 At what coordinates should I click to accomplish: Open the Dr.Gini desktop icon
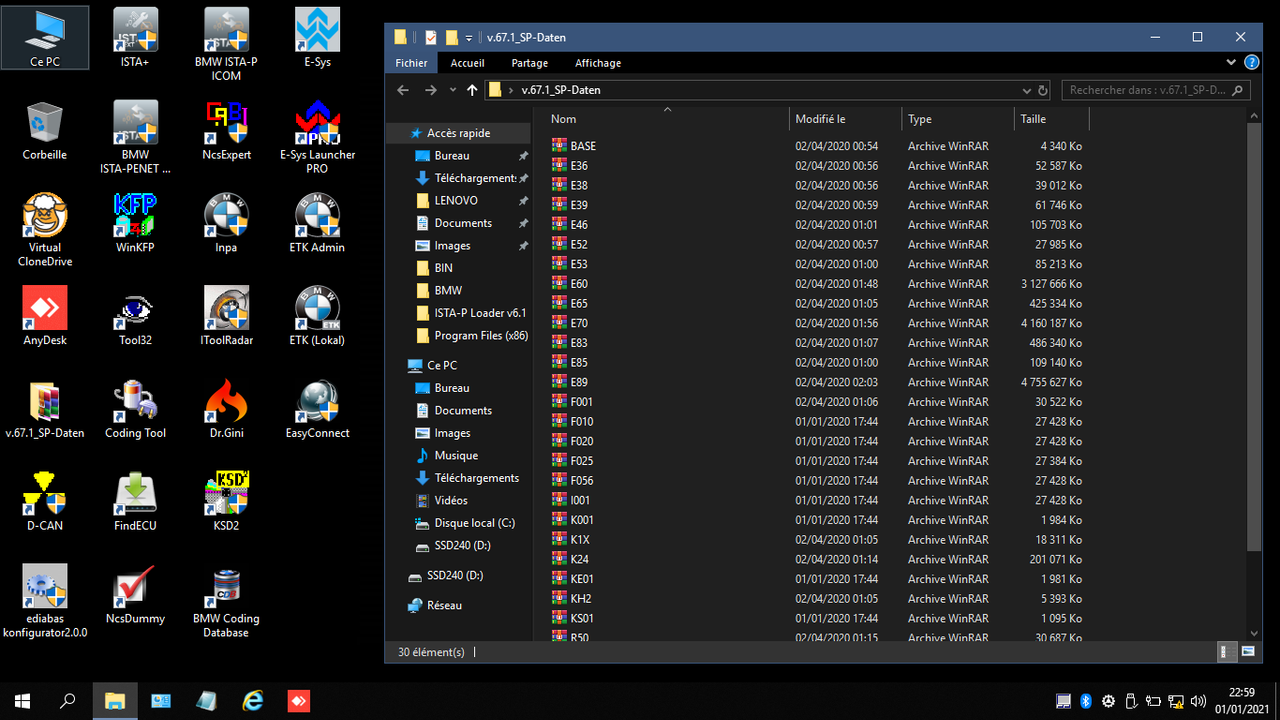click(x=226, y=409)
